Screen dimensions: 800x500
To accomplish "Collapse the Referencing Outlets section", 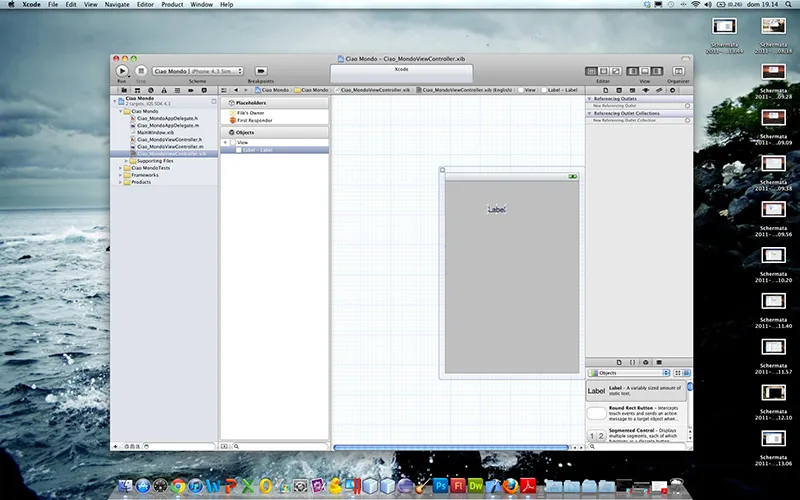I will click(588, 98).
